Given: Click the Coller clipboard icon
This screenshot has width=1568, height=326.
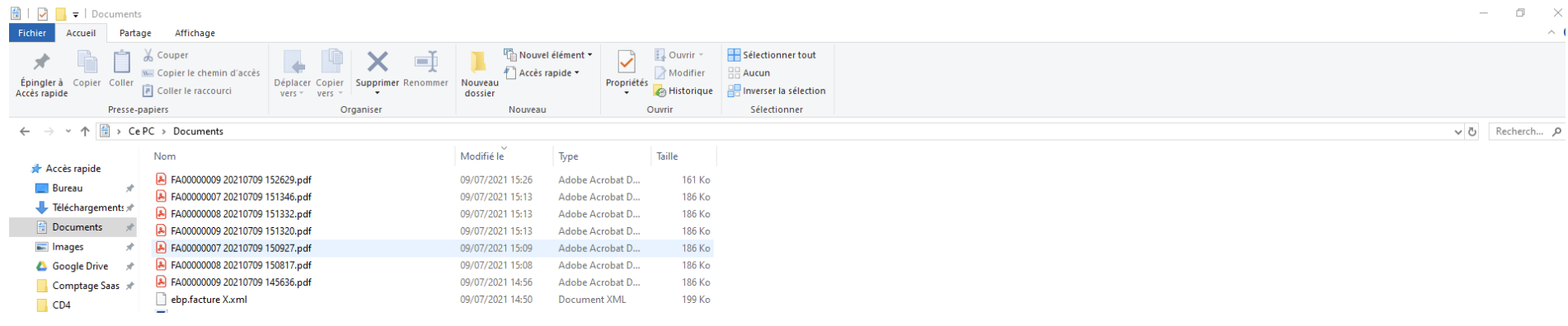Looking at the screenshot, I should [121, 62].
